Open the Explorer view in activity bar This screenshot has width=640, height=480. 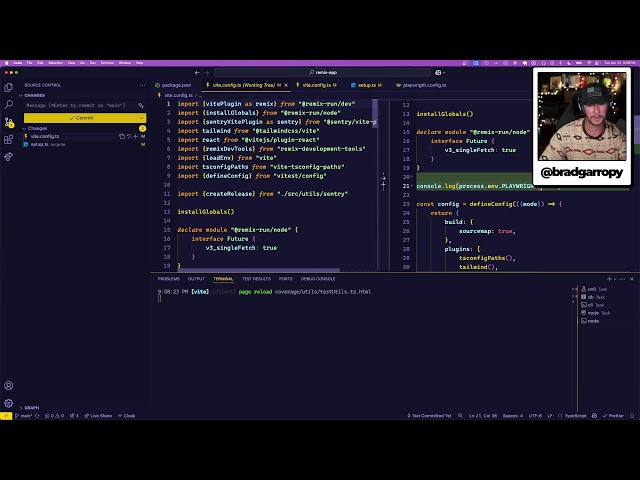[8, 87]
